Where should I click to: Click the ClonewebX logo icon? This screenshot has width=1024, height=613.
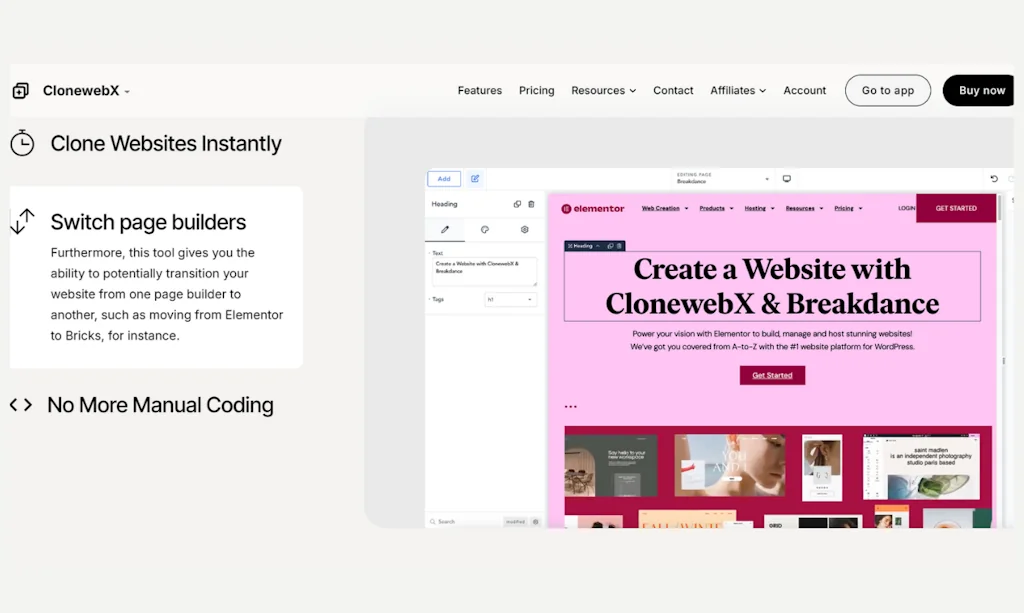click(20, 90)
